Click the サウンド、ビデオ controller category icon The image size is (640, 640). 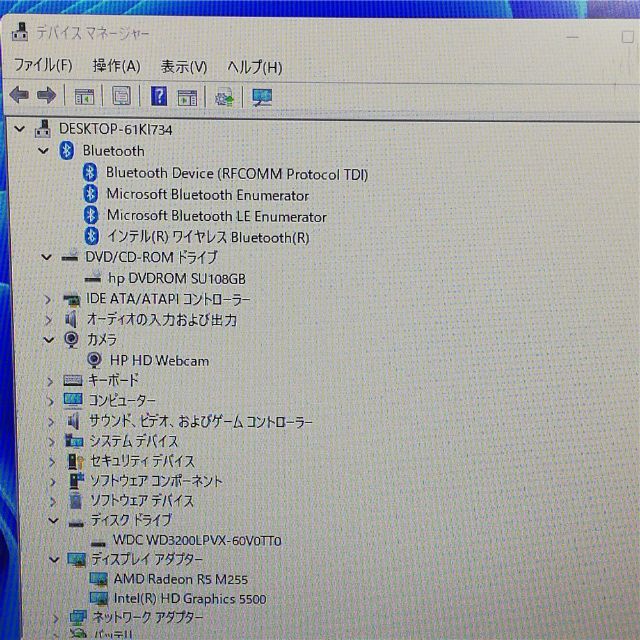(73, 421)
